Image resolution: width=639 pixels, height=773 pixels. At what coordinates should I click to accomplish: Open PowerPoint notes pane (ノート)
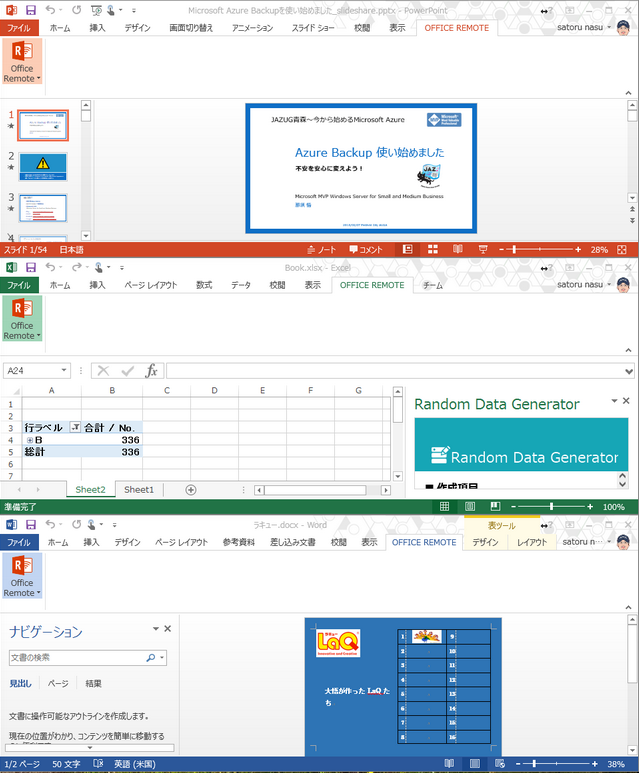(x=321, y=249)
